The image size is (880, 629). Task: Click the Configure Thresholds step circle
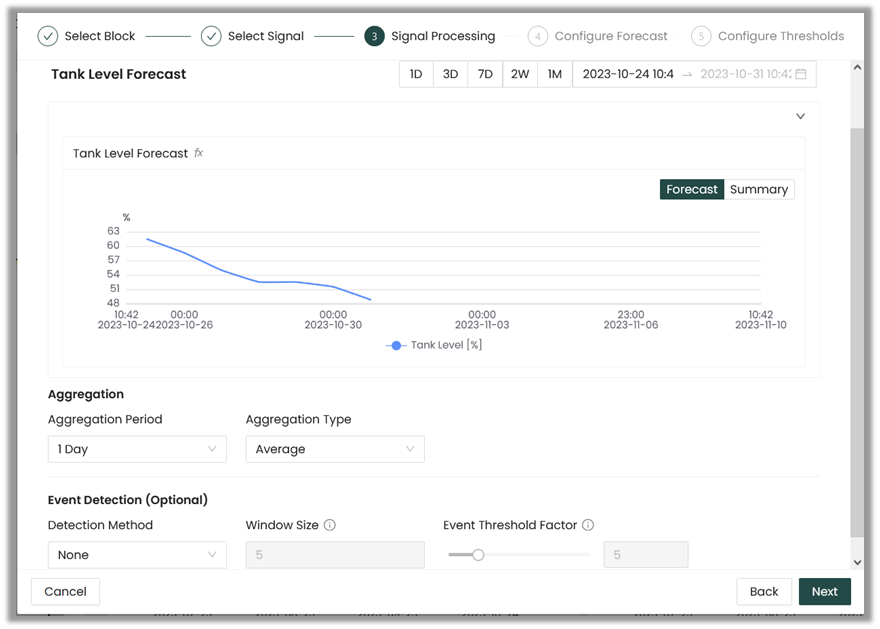[x=701, y=36]
